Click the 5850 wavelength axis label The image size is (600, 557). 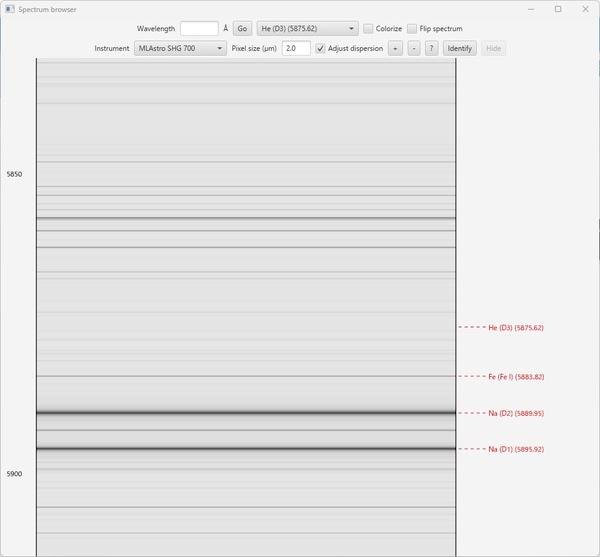point(14,174)
